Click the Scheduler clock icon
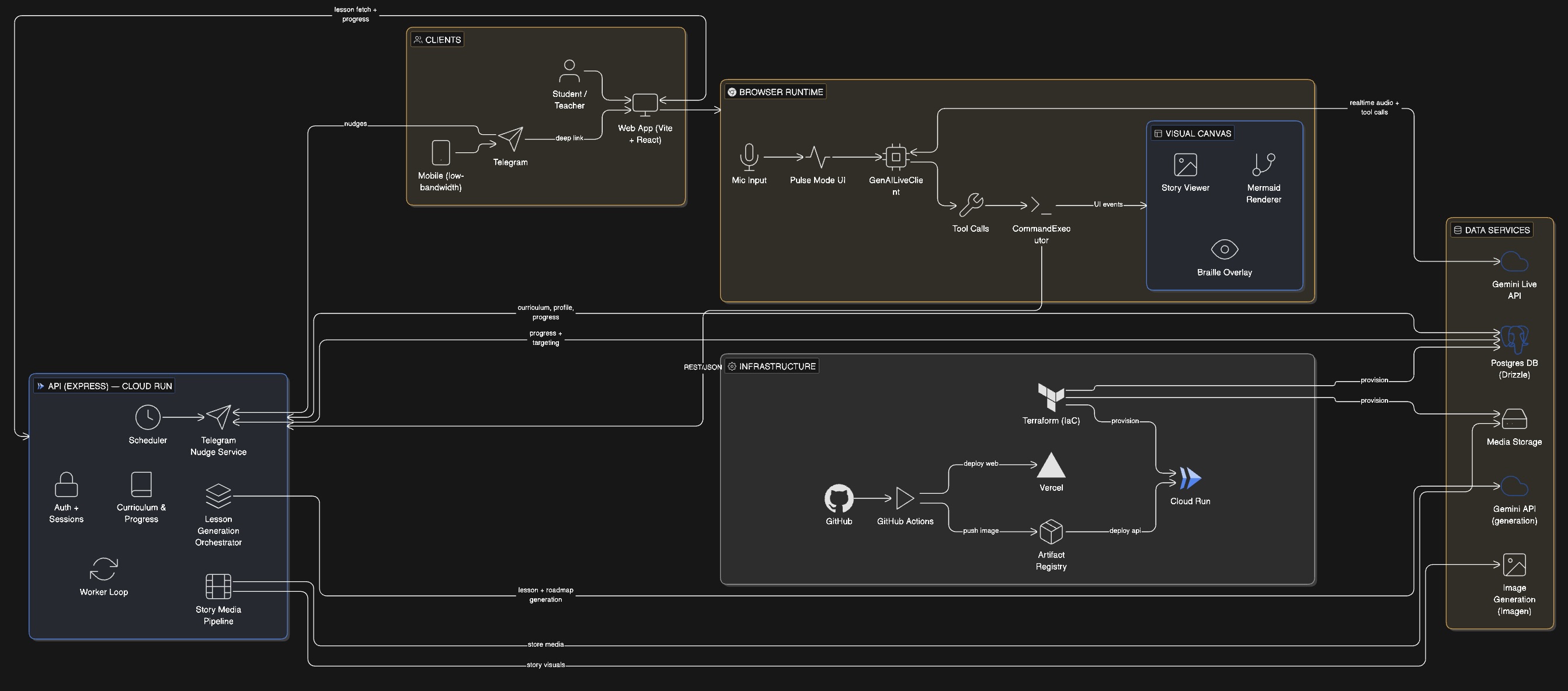Screen dimensions: 1568x691 pyautogui.click(x=147, y=417)
